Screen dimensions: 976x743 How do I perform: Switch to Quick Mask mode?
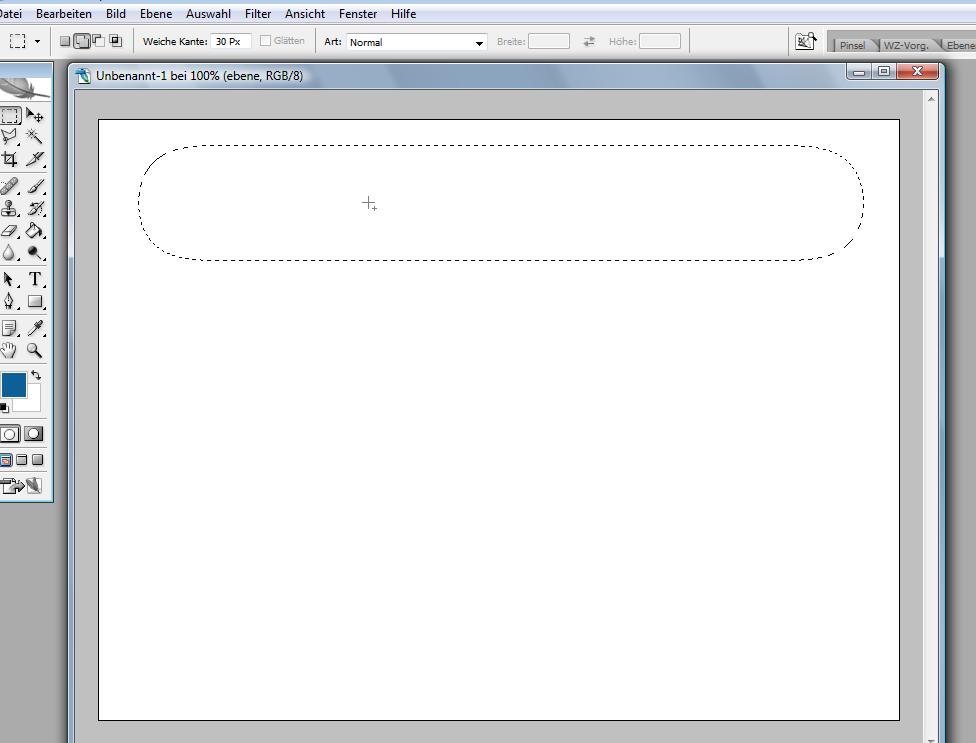[x=34, y=434]
